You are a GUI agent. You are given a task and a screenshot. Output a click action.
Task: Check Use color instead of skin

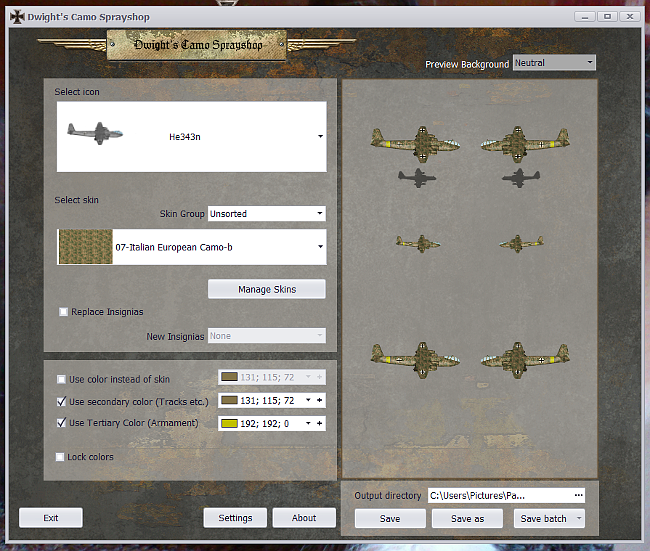pyautogui.click(x=62, y=380)
